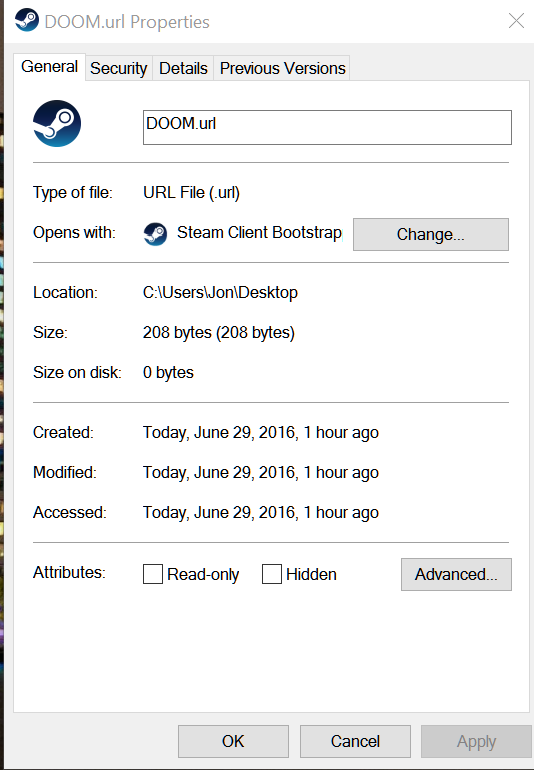This screenshot has height=770, width=534.
Task: Go to the Previous Versions tab
Action: (x=282, y=68)
